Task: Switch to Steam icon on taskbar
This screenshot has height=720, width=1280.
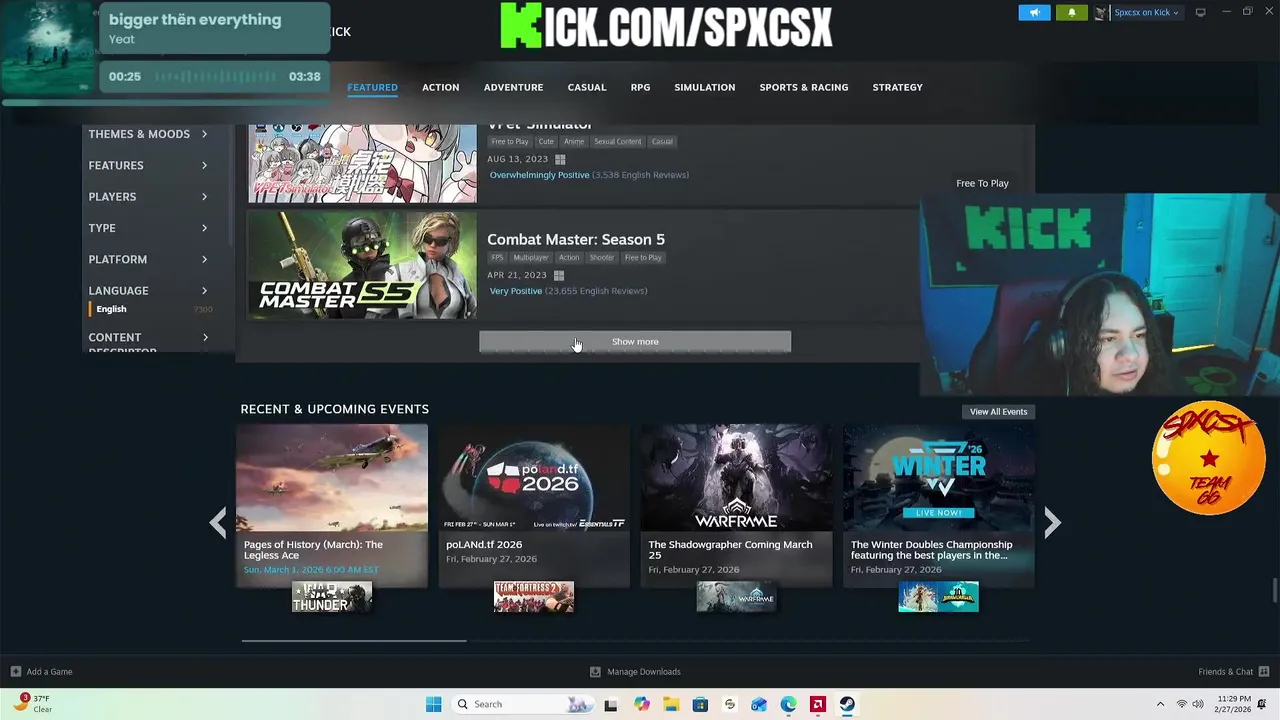Action: 847,704
